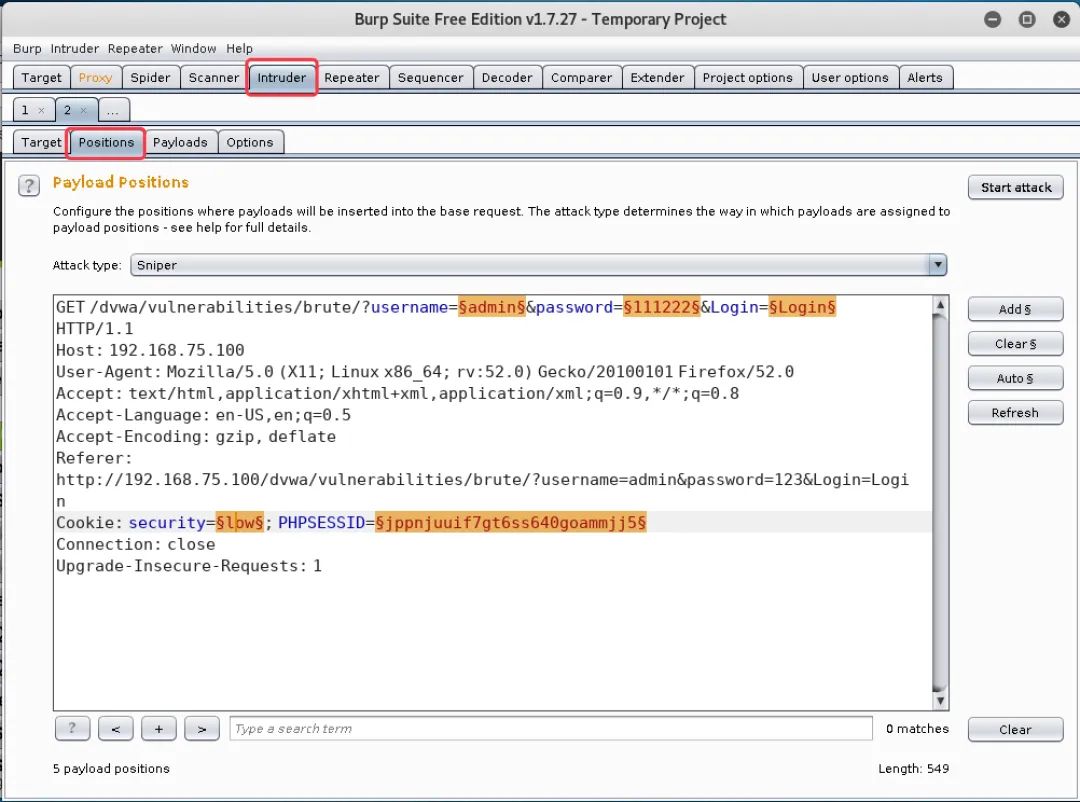Open the Intruder Target sub-tab
1080x802 pixels.
click(x=41, y=142)
